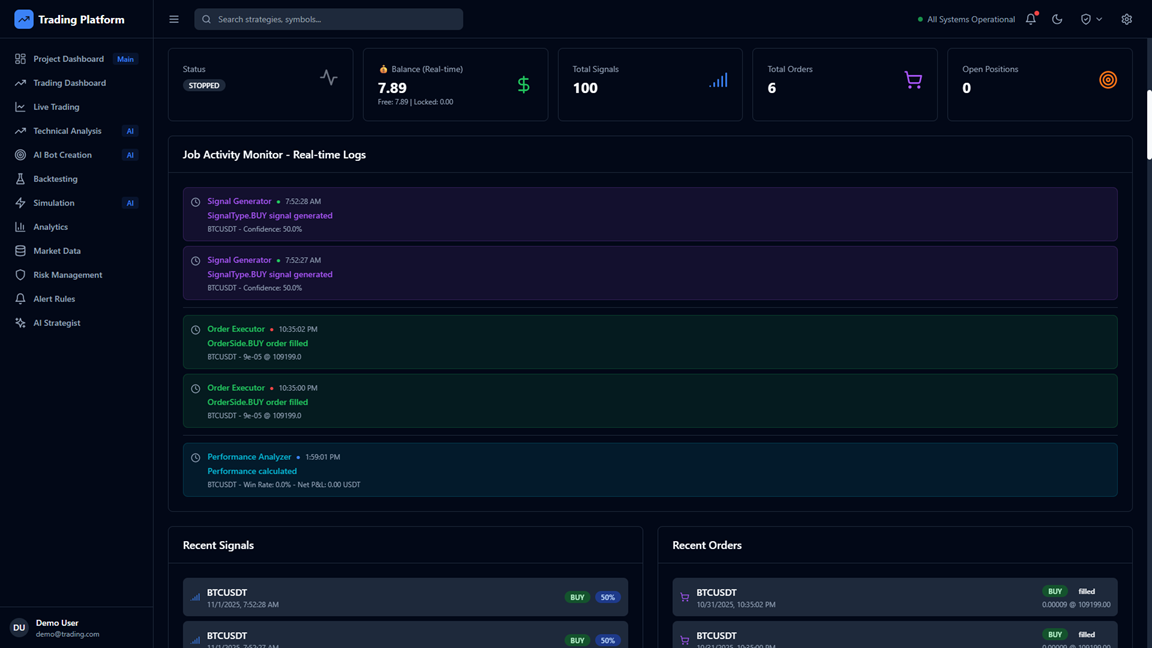The image size is (1152, 648).
Task: Open Technical Analysis section
Action: tap(67, 131)
